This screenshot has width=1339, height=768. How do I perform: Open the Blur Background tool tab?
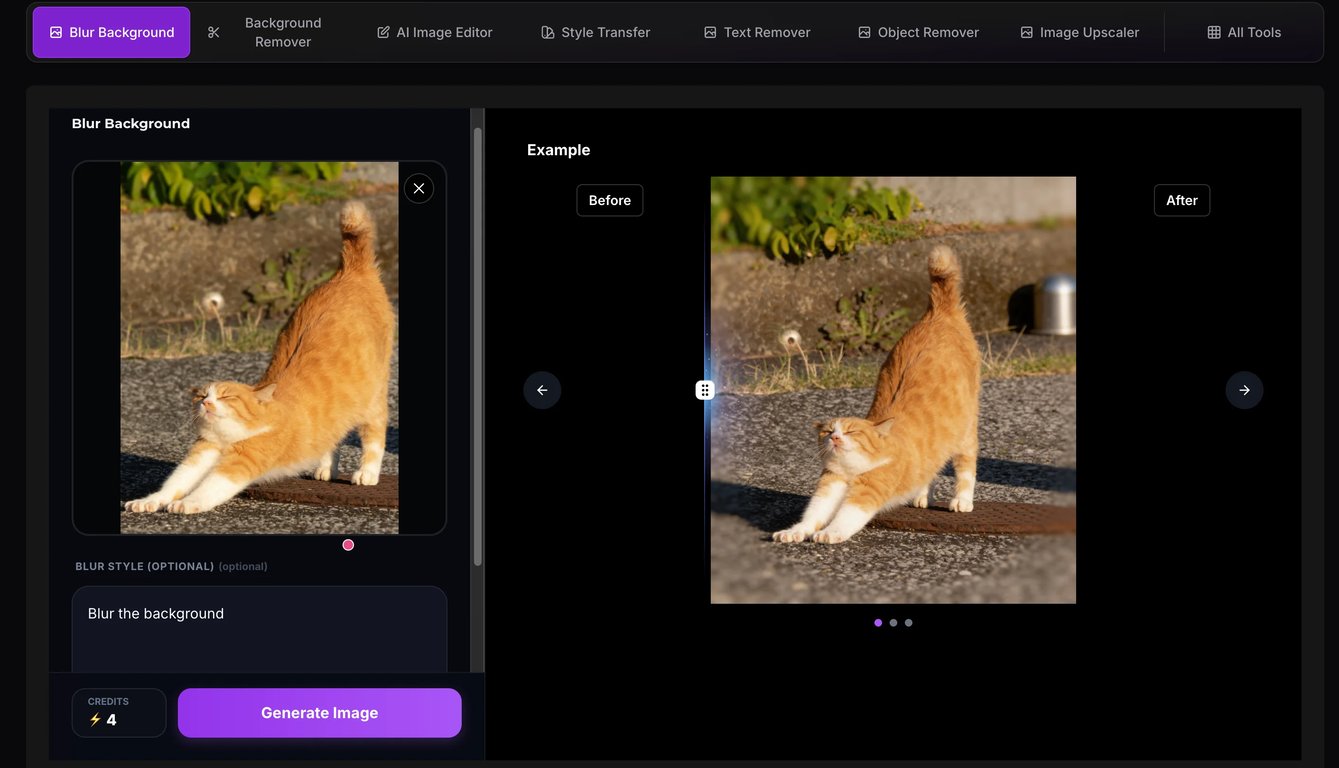pos(111,32)
